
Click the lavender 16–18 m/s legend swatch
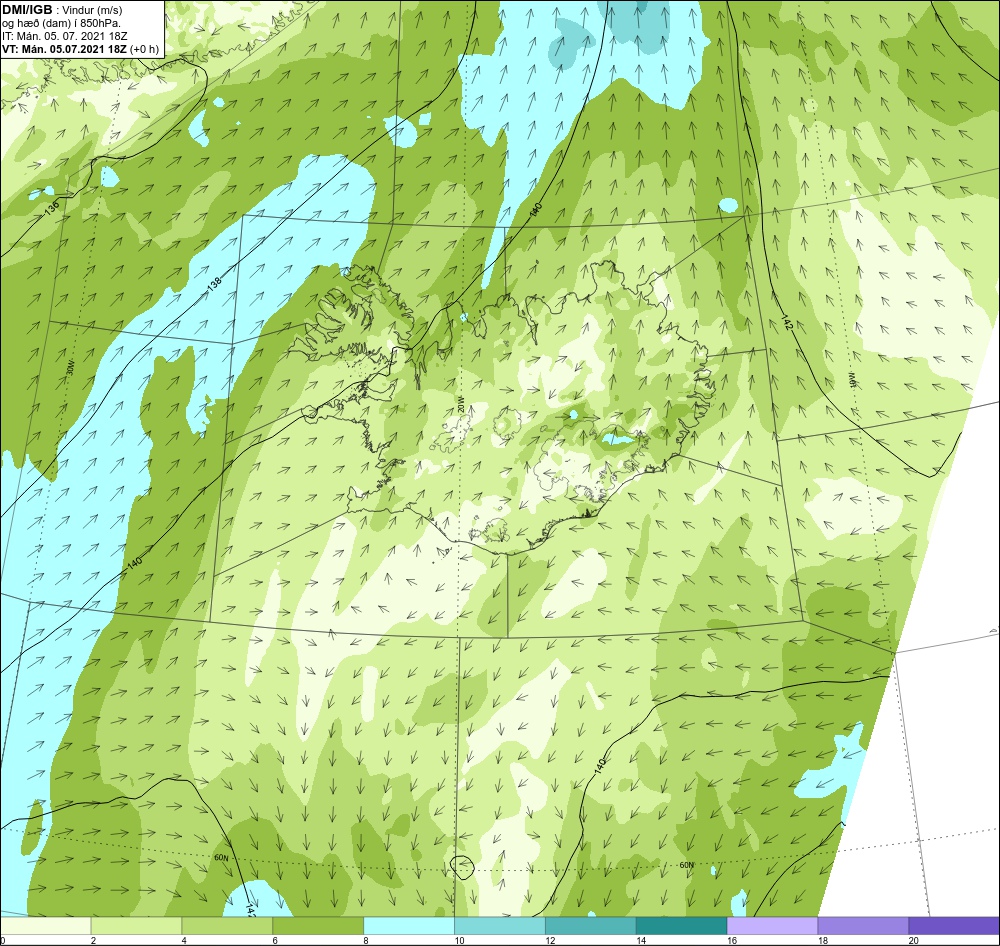772,926
